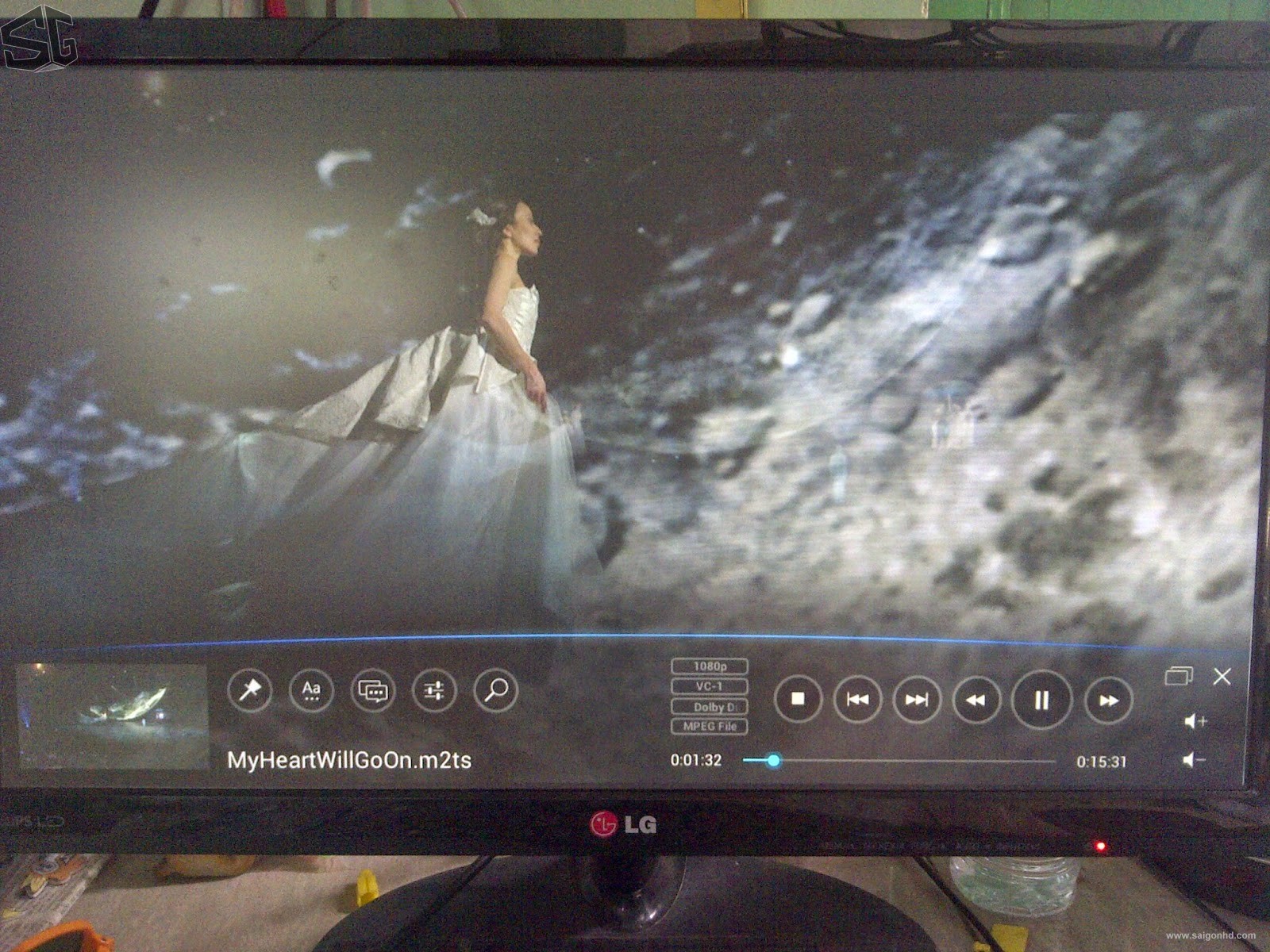Image resolution: width=1270 pixels, height=952 pixels.
Task: Increase volume with speaker plus icon
Action: (1195, 721)
